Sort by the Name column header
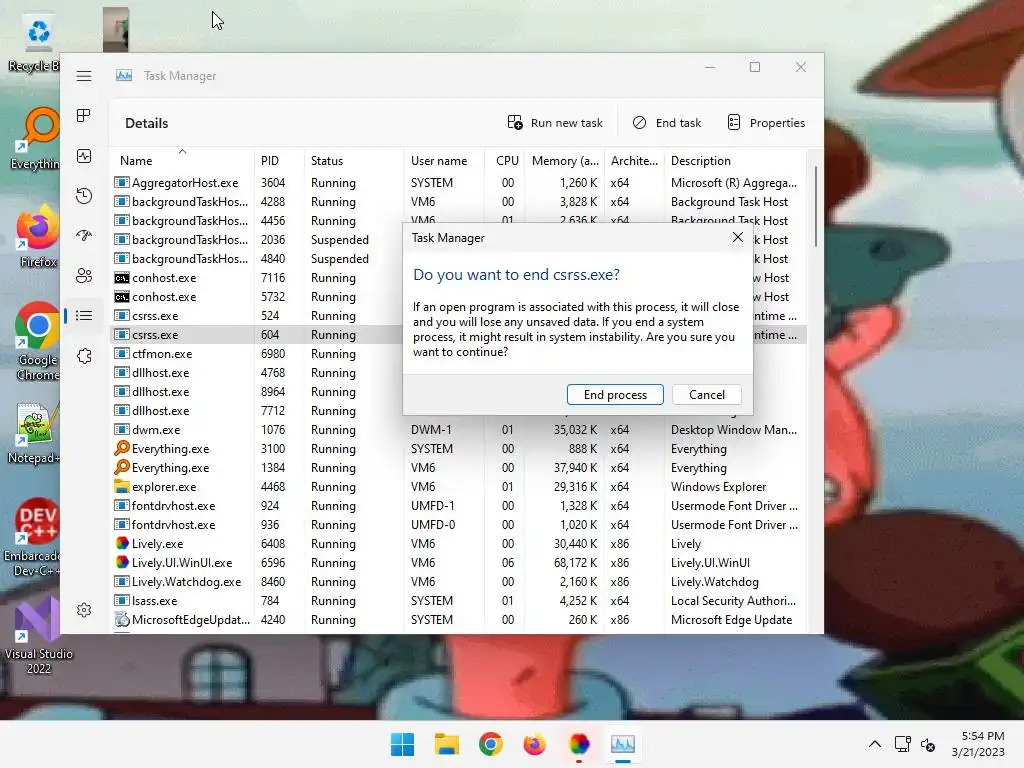Viewport: 1024px width, 768px height. click(182, 161)
